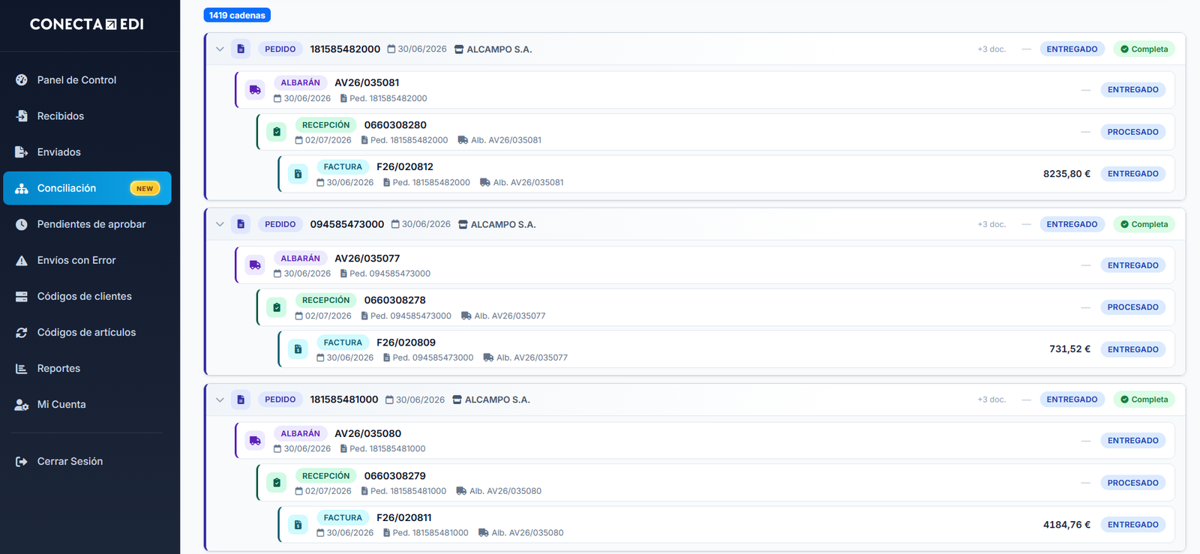Viewport: 1200px width, 554px height.
Task: Click the Reportes chart icon in sidebar
Action: tap(21, 368)
